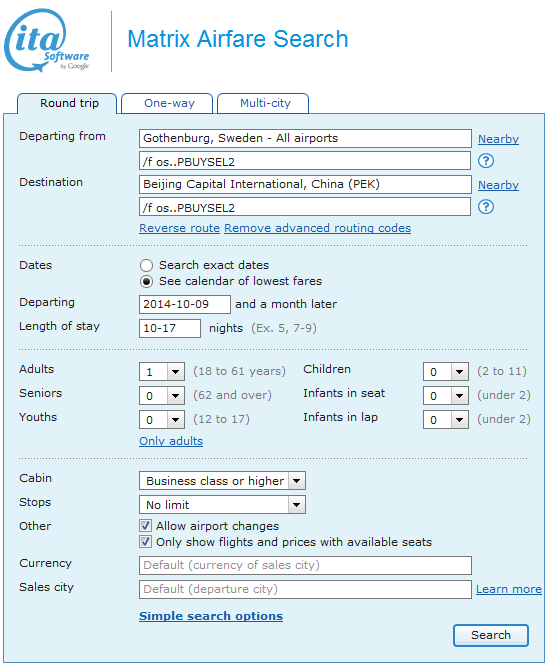Image resolution: width=546 pixels, height=665 pixels.
Task: Expand the Infants in lap dropdown
Action: [446, 420]
